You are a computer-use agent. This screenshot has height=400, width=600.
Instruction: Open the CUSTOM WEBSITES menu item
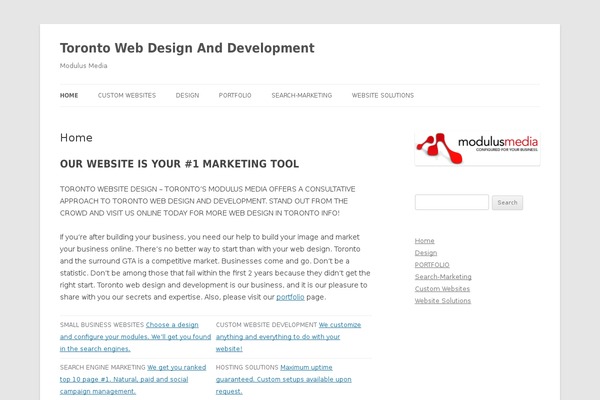tap(127, 95)
